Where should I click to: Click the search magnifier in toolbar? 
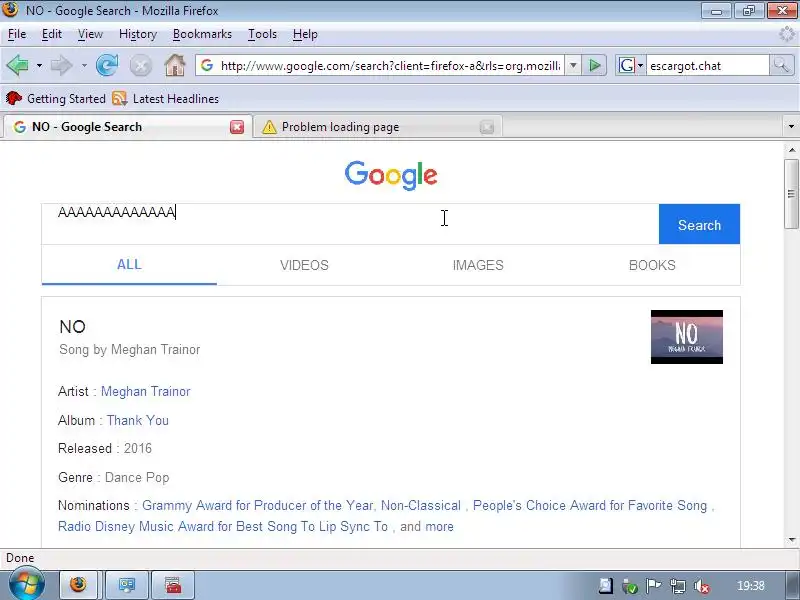pyautogui.click(x=781, y=65)
